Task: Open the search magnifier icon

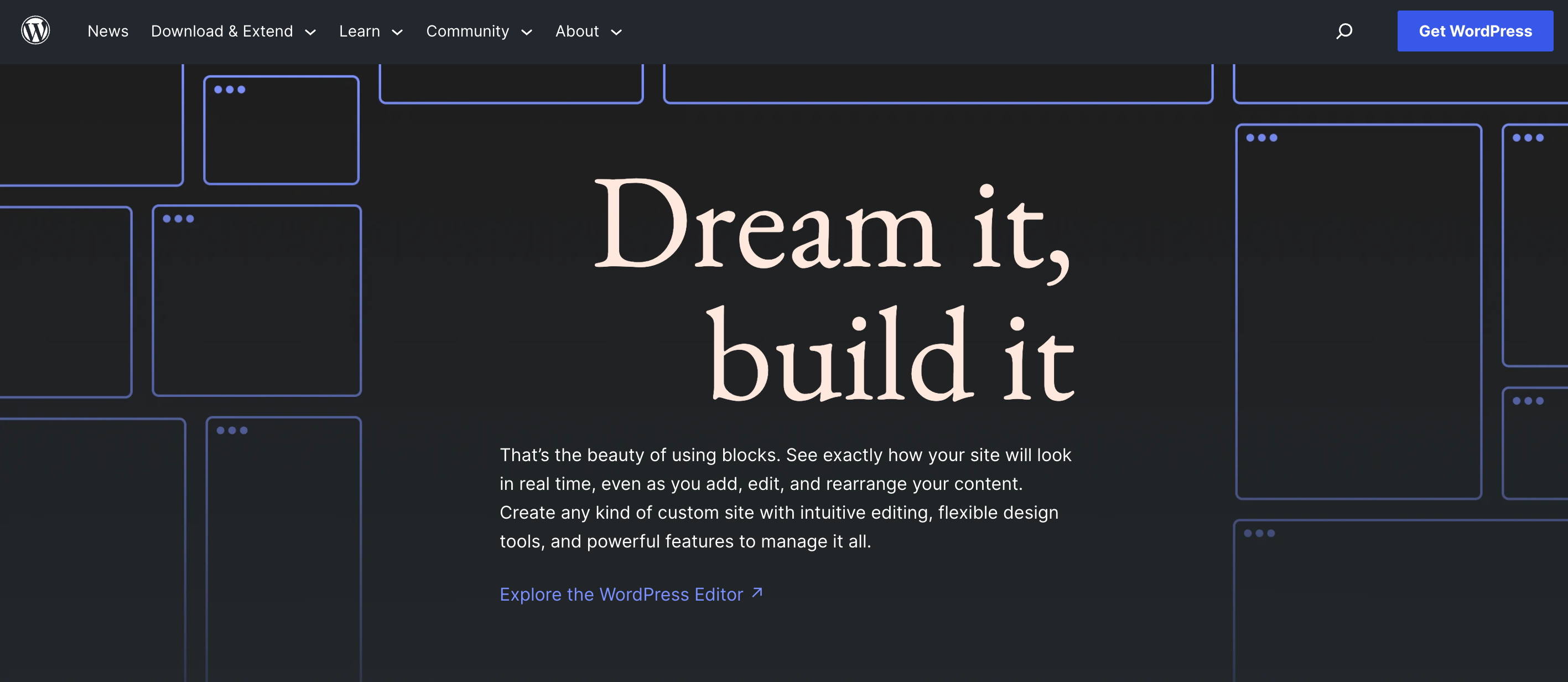Action: (1344, 31)
